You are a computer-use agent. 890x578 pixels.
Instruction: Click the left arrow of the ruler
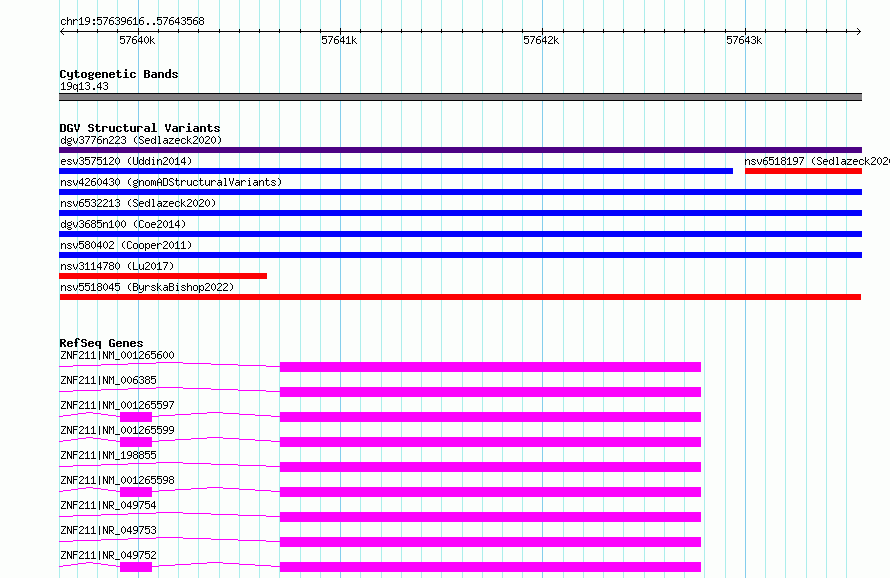[x=62, y=32]
